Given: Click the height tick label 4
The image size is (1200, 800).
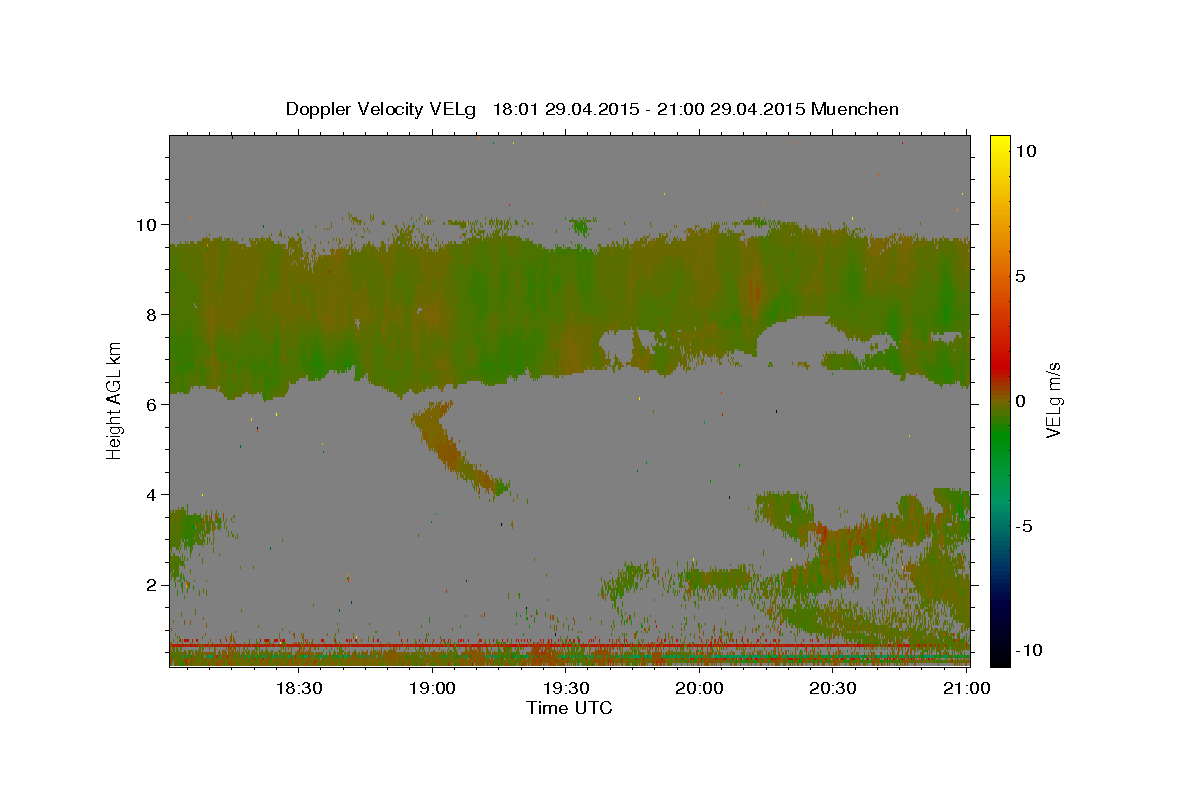Looking at the screenshot, I should click(153, 494).
